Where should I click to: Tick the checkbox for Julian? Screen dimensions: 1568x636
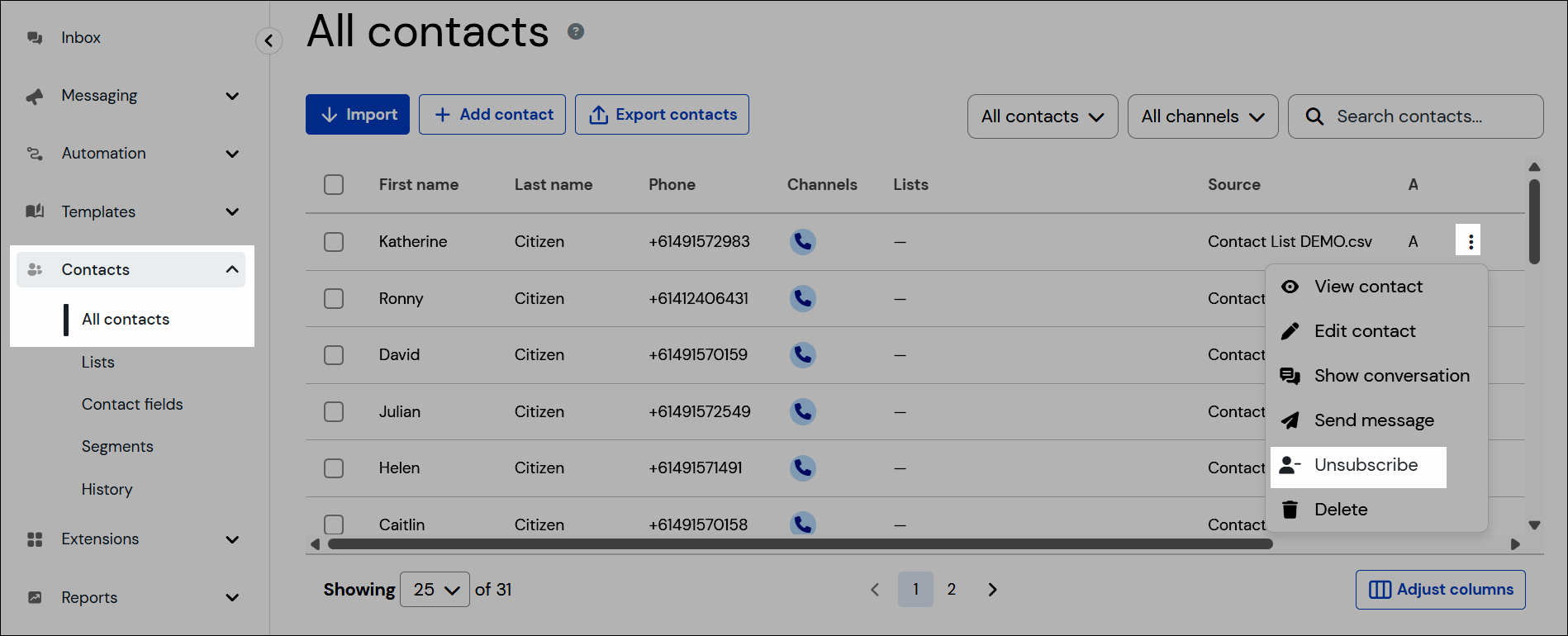[x=334, y=411]
